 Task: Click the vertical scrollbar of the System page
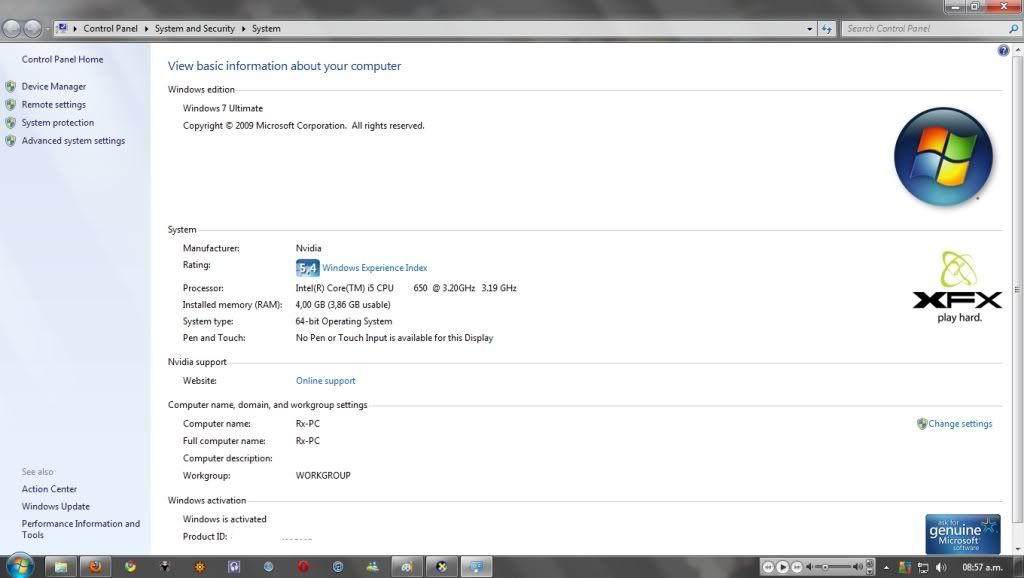1017,289
